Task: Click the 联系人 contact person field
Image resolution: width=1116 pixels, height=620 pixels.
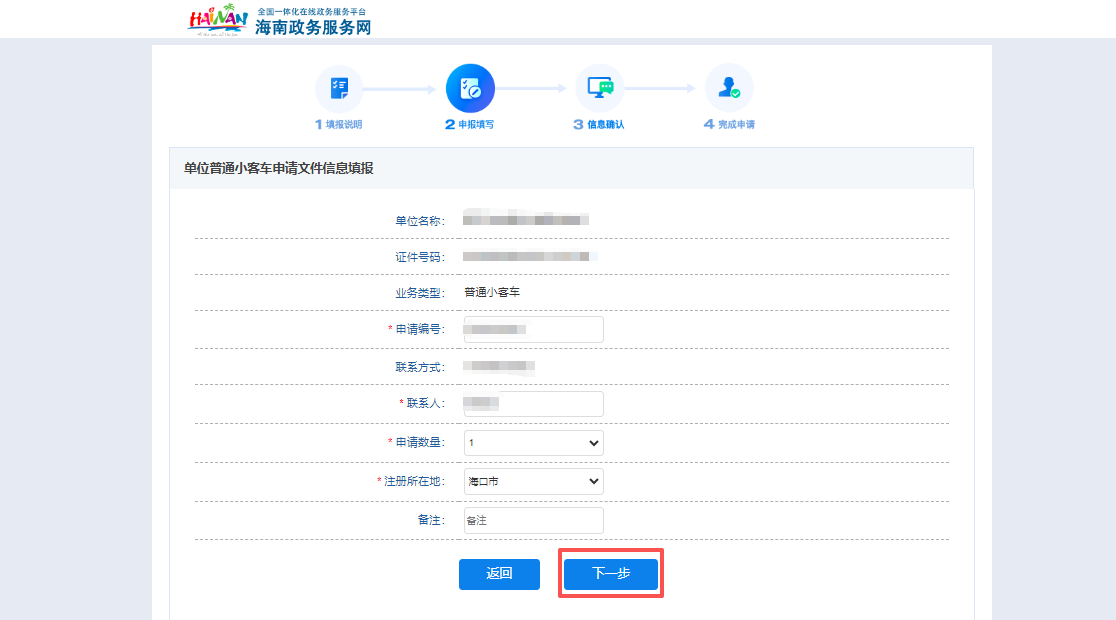Action: tap(533, 403)
